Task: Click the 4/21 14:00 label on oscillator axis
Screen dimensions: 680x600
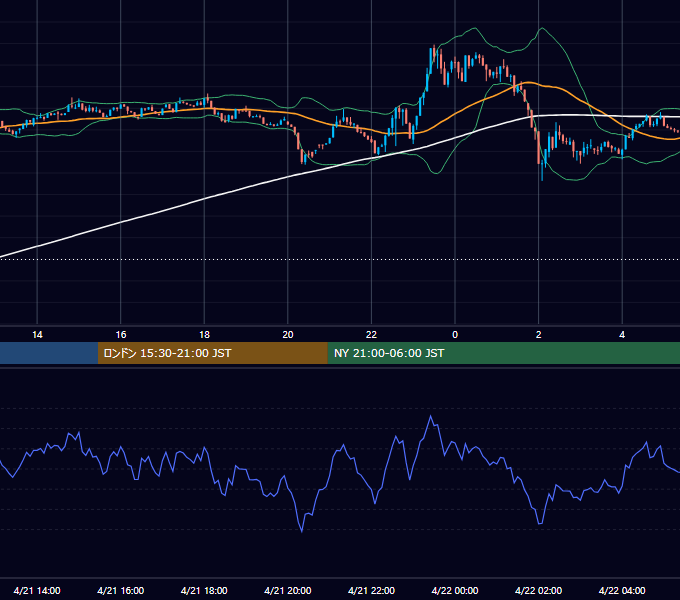Action: [x=37, y=590]
